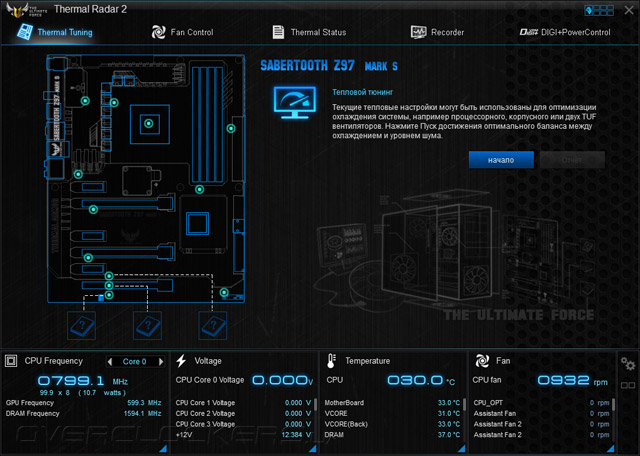Select the sensor near the rear I/O
Viewport: 640px width, 456px height.
85,100
